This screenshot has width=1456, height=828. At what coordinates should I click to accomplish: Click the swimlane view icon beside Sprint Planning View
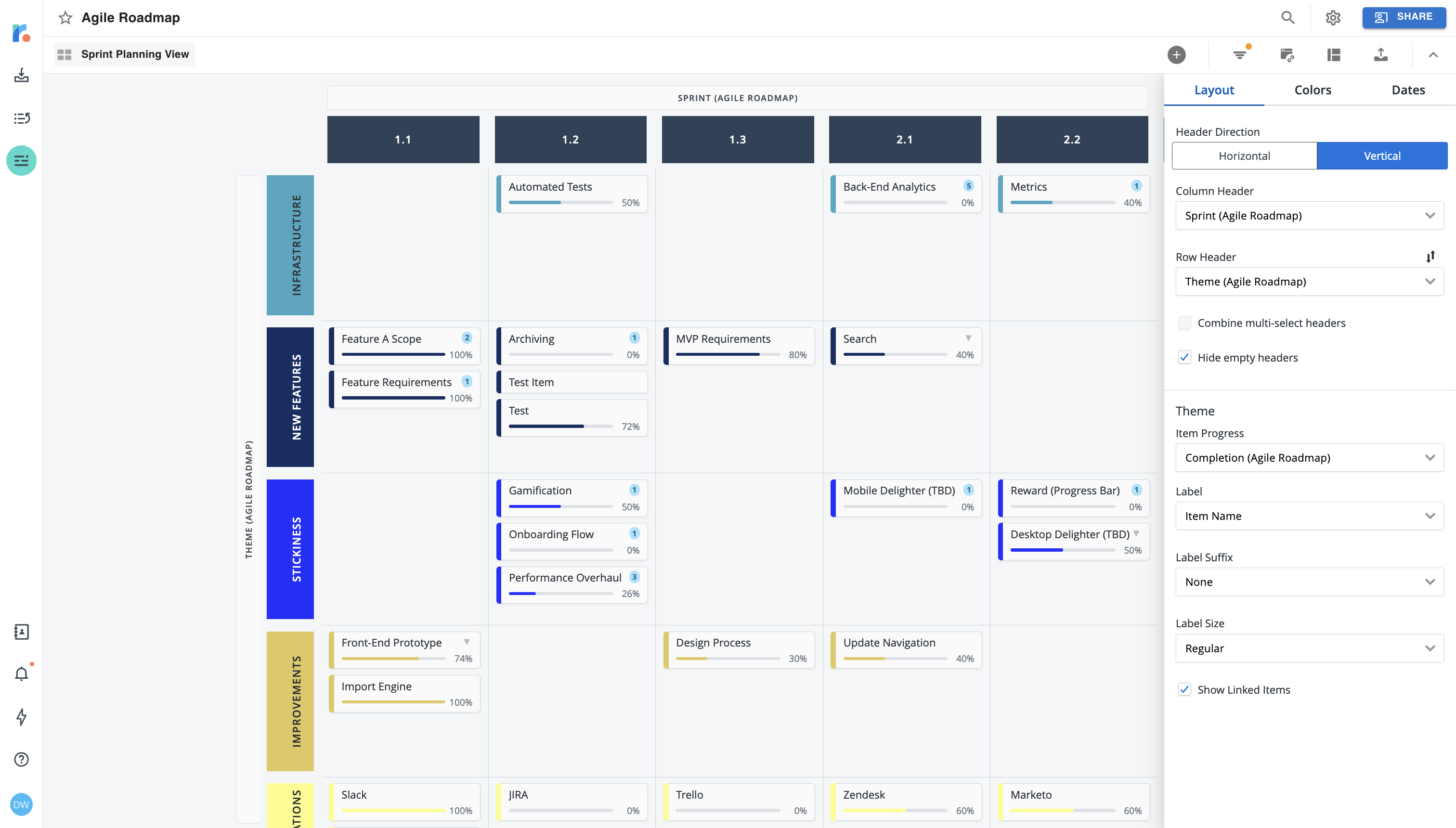pos(64,54)
